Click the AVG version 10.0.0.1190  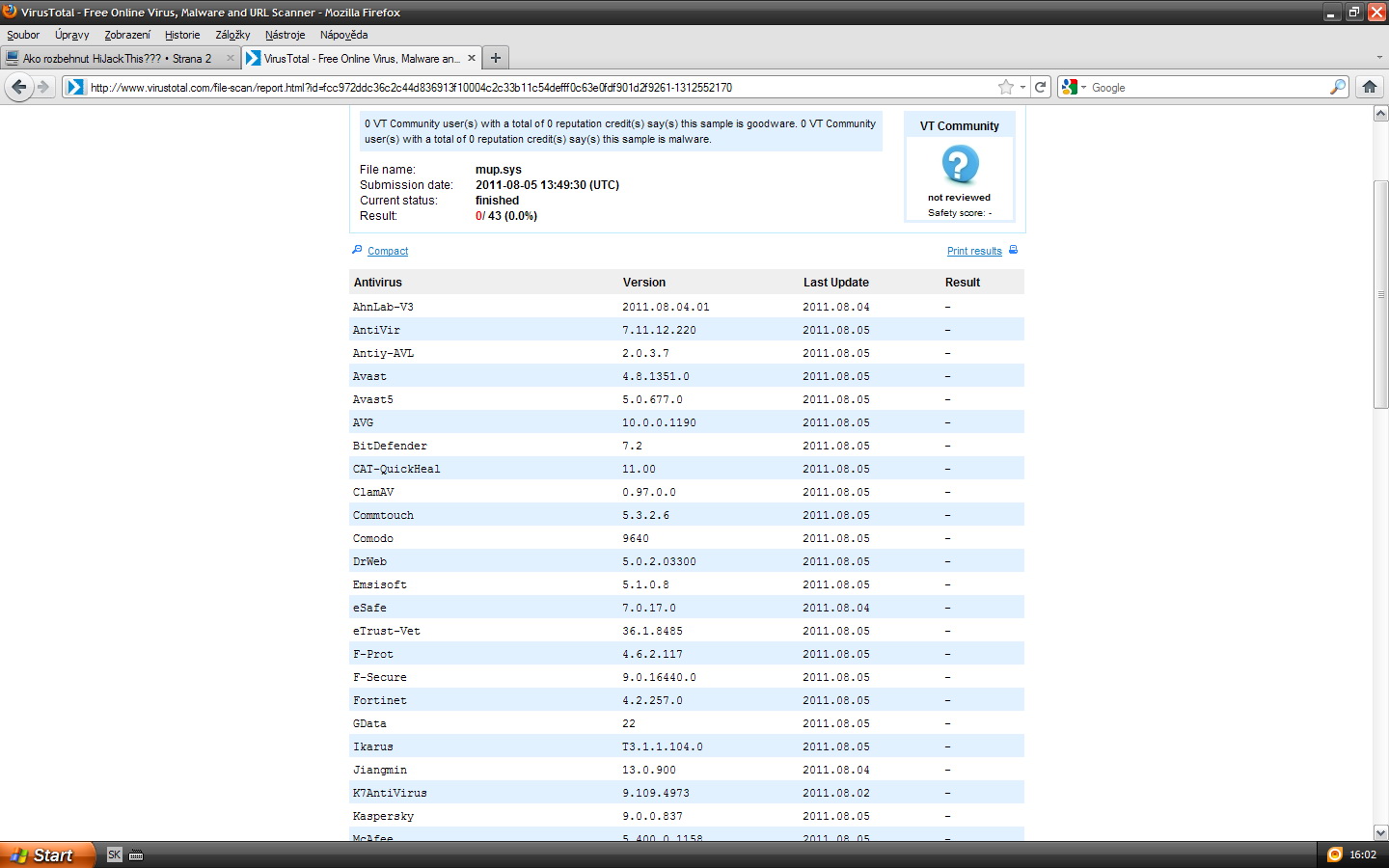[659, 422]
